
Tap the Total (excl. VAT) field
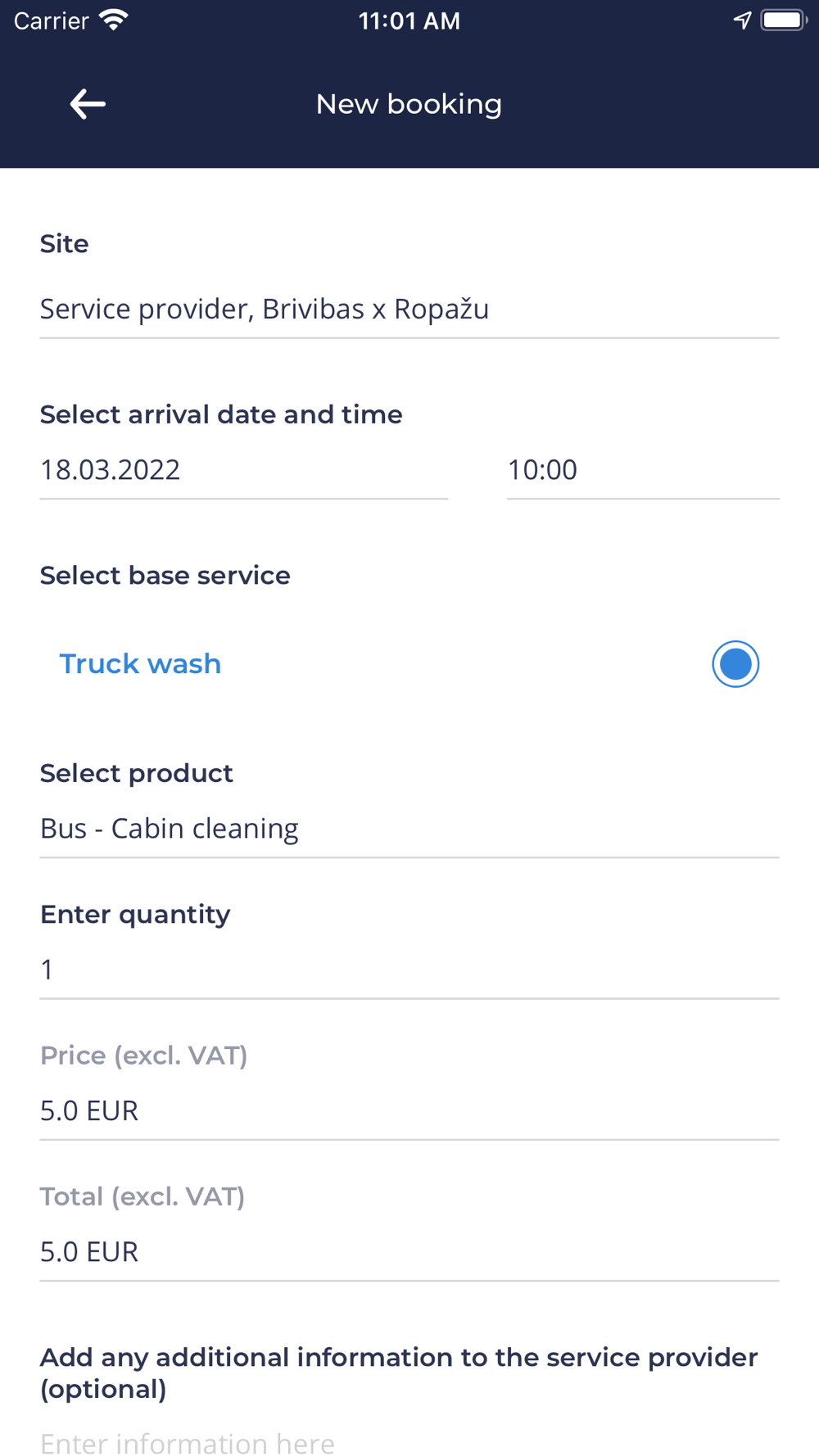[409, 1251]
